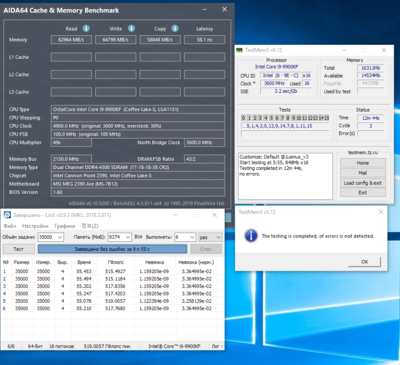400x365 pixels.
Task: Click the Copy info icon
Action: point(175,29)
